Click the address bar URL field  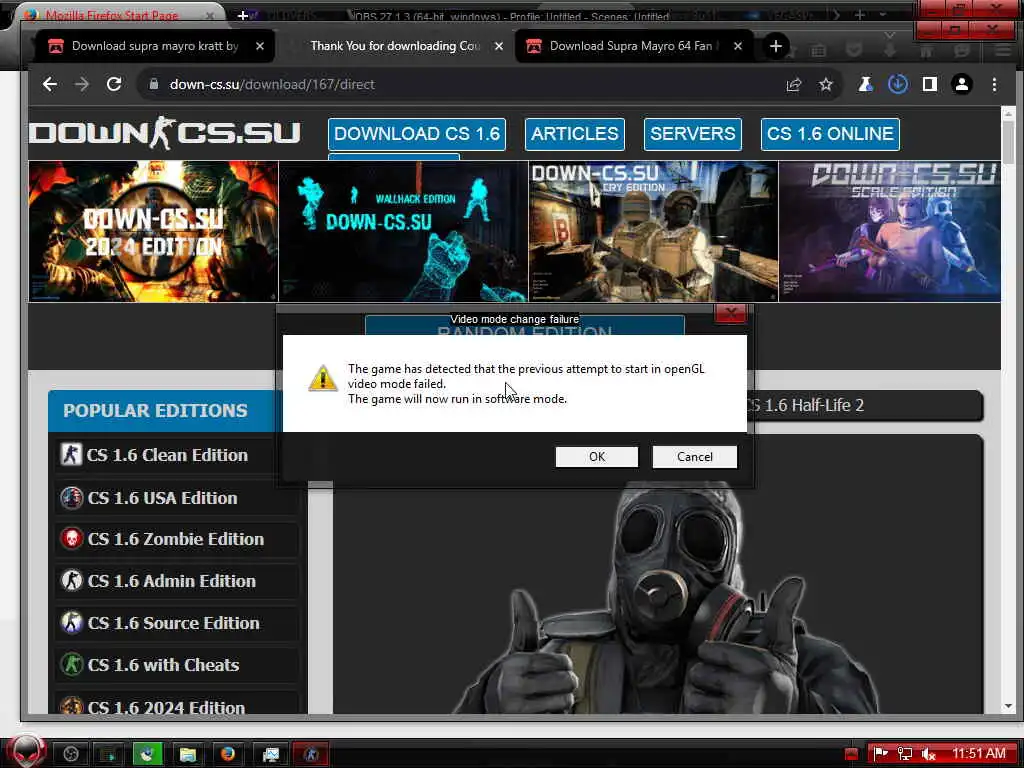(x=457, y=84)
